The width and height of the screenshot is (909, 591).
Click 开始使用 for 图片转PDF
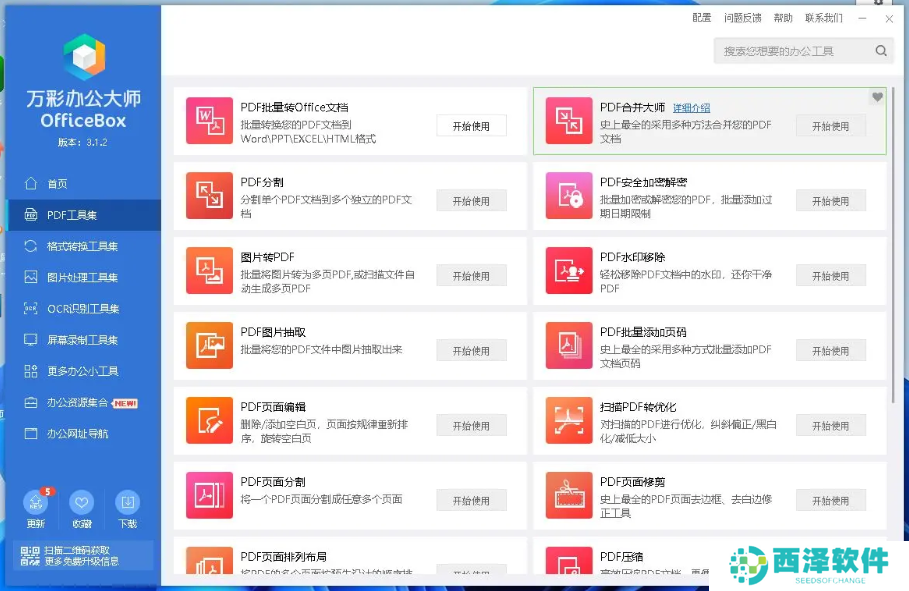pos(471,275)
